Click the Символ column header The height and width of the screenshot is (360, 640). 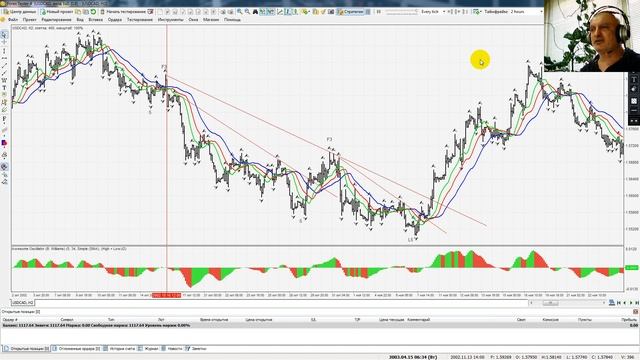click(67, 320)
